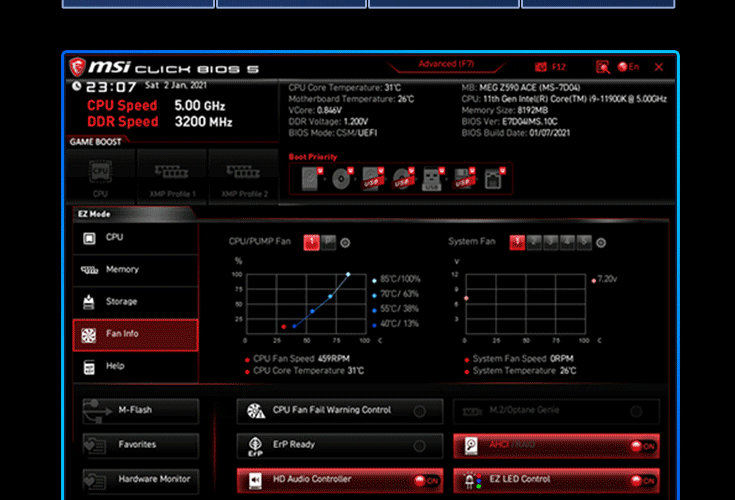Open the CPU section in EZ Mode sidebar
This screenshot has width=735, height=500.
pyautogui.click(x=135, y=238)
